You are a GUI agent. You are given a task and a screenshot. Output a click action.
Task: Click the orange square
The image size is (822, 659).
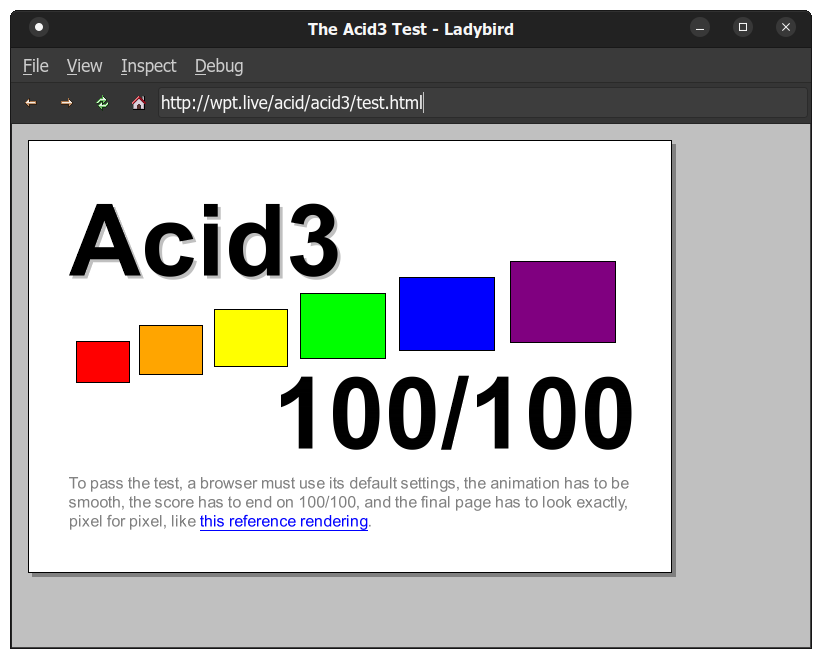[171, 350]
